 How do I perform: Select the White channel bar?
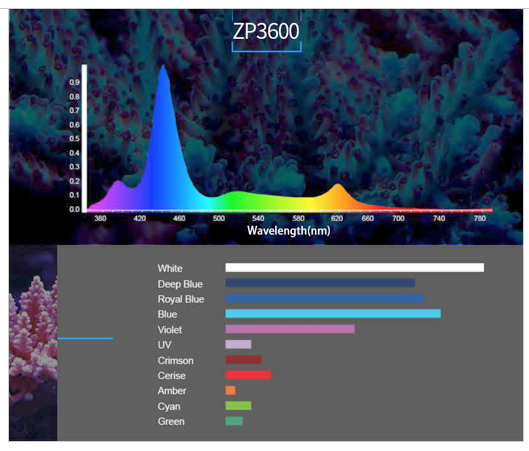pyautogui.click(x=355, y=268)
